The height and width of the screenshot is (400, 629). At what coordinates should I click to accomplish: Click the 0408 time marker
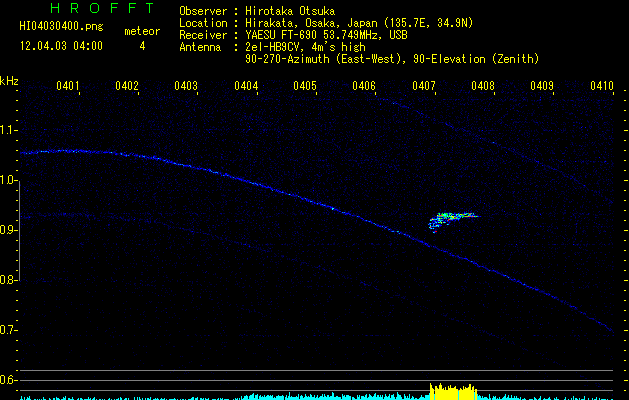point(483,86)
